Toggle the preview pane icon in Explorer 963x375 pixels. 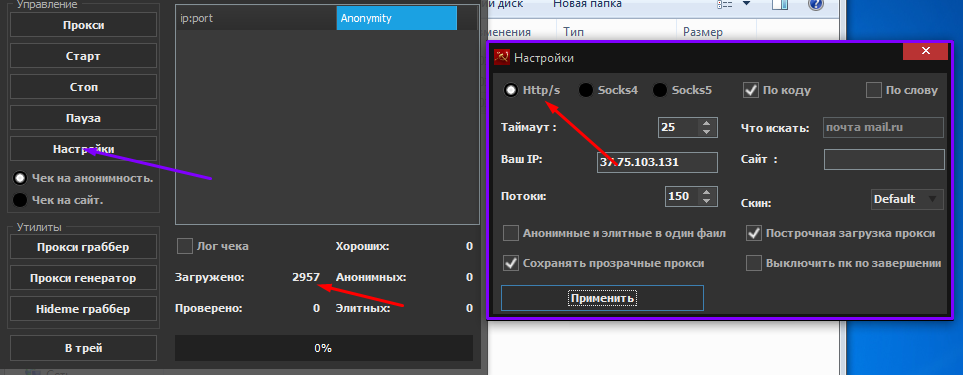pos(779,4)
